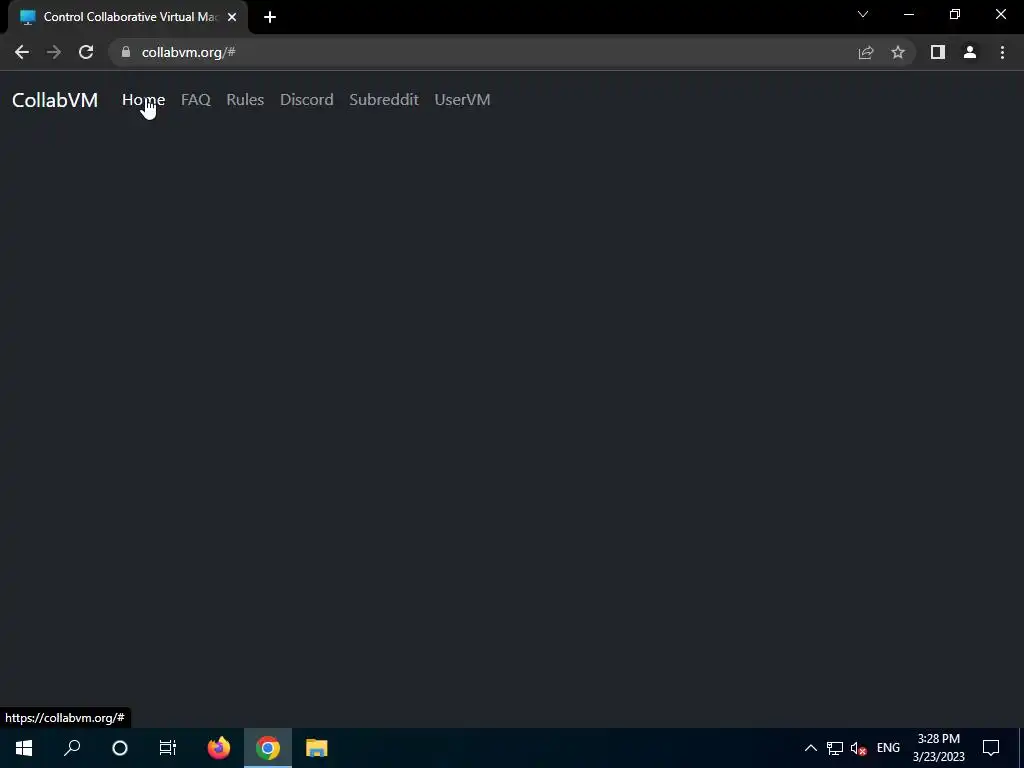Click the ENG language indicator
The height and width of the screenshot is (768, 1024).
(888, 748)
